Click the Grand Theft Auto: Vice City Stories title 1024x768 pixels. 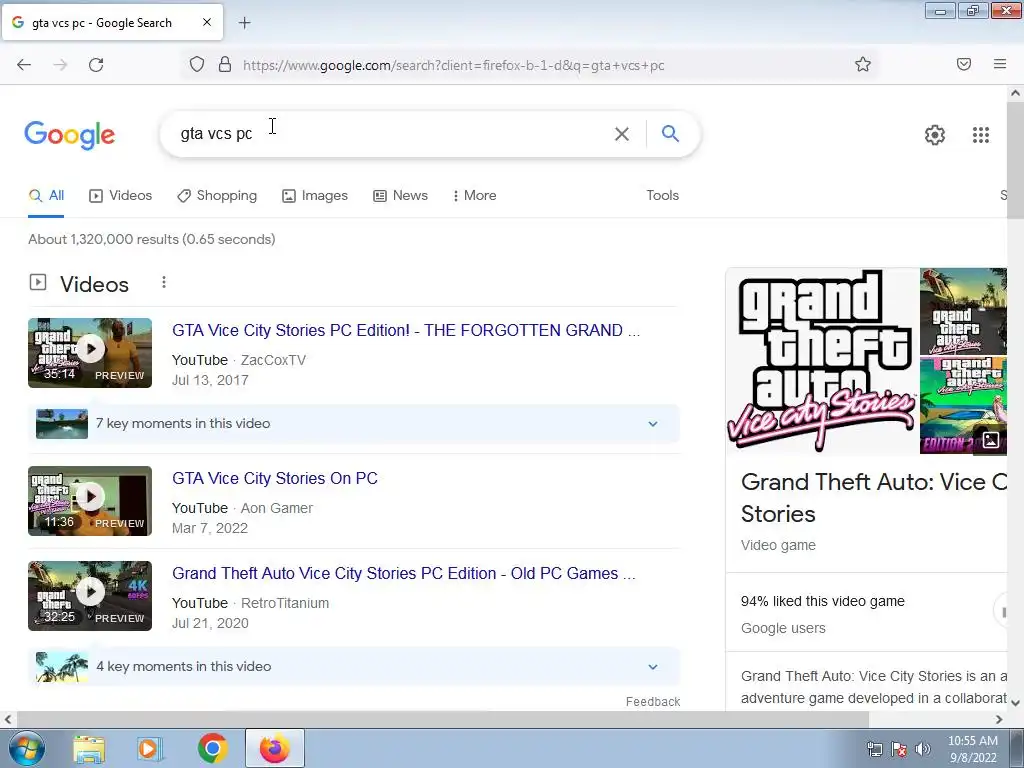tap(874, 498)
